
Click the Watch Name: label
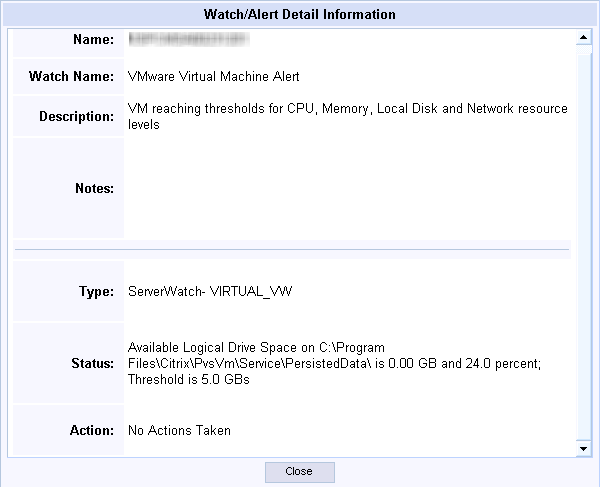point(72,77)
